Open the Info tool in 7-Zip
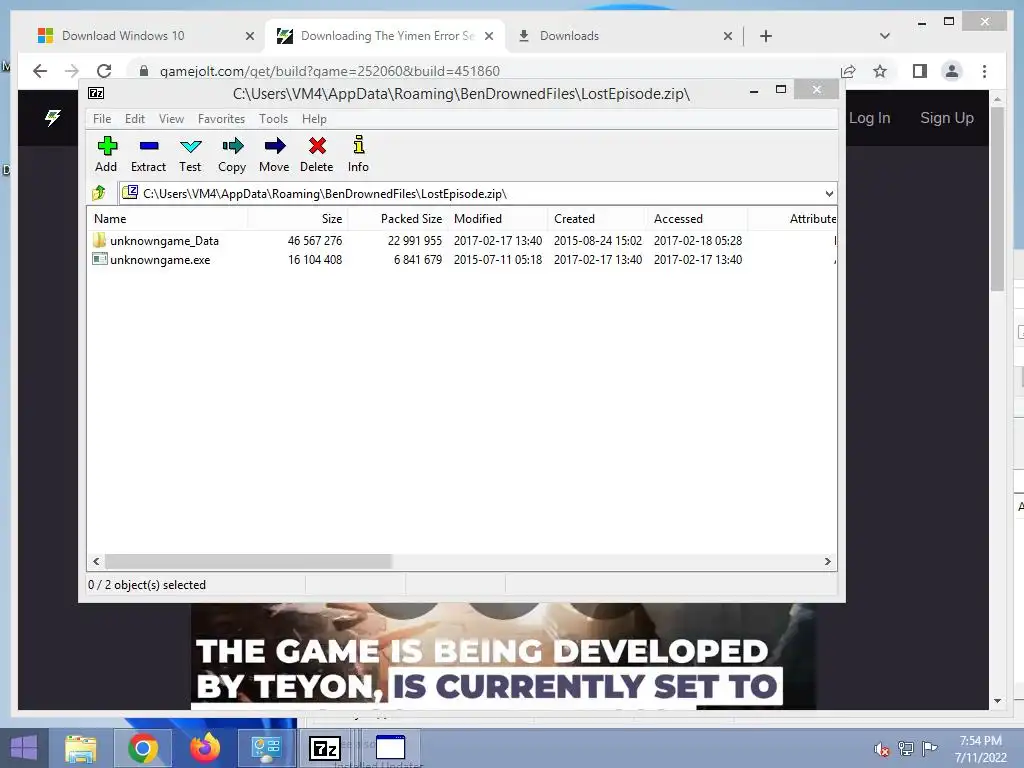 click(x=358, y=154)
